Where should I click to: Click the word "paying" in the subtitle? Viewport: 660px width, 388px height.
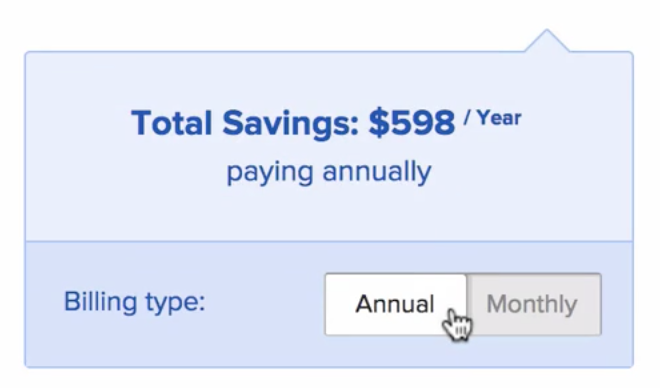coord(270,172)
